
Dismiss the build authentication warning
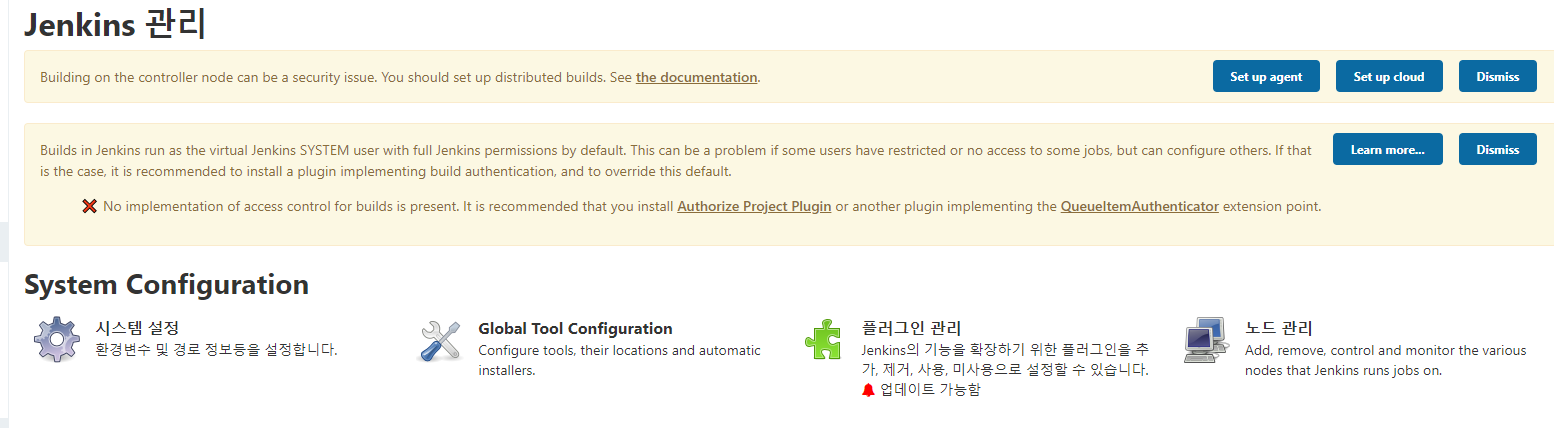[x=1497, y=149]
